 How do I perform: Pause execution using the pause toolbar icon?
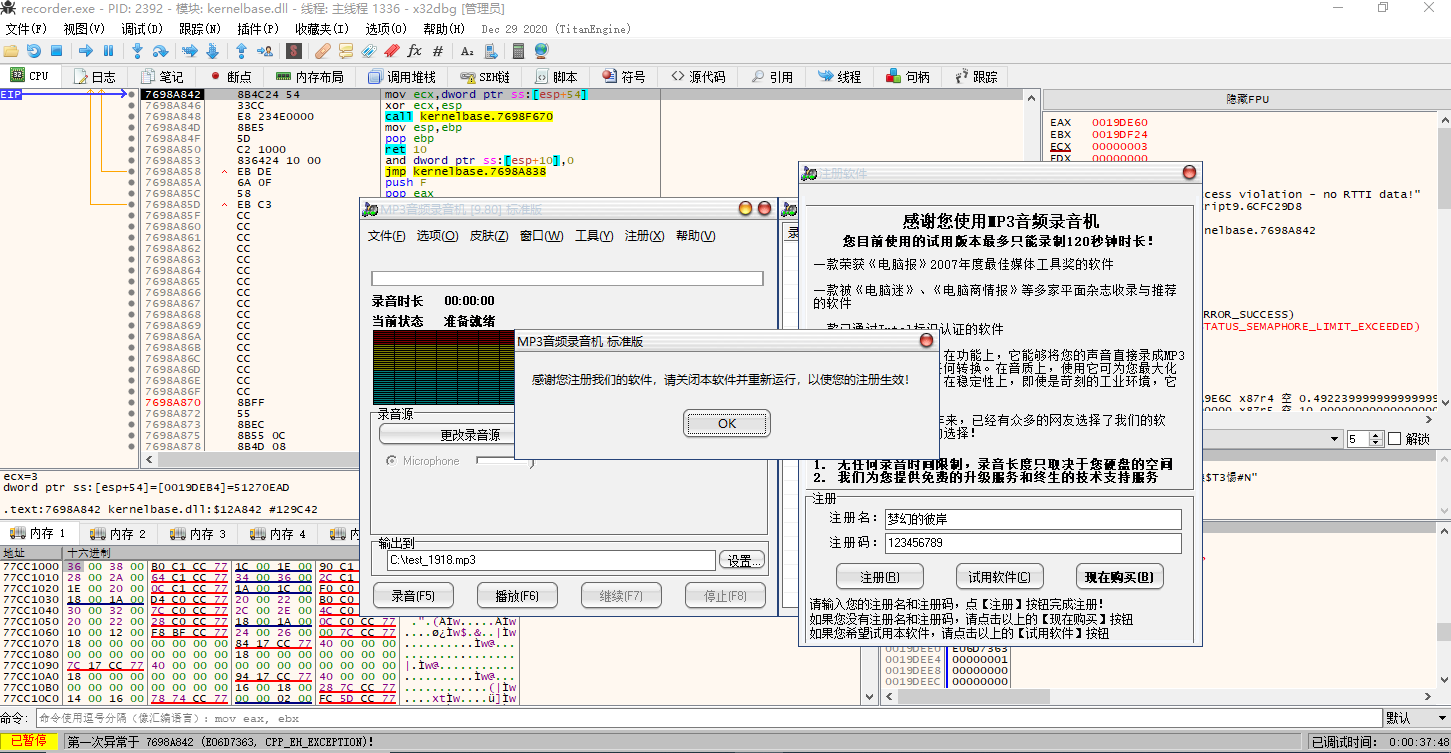coord(109,51)
